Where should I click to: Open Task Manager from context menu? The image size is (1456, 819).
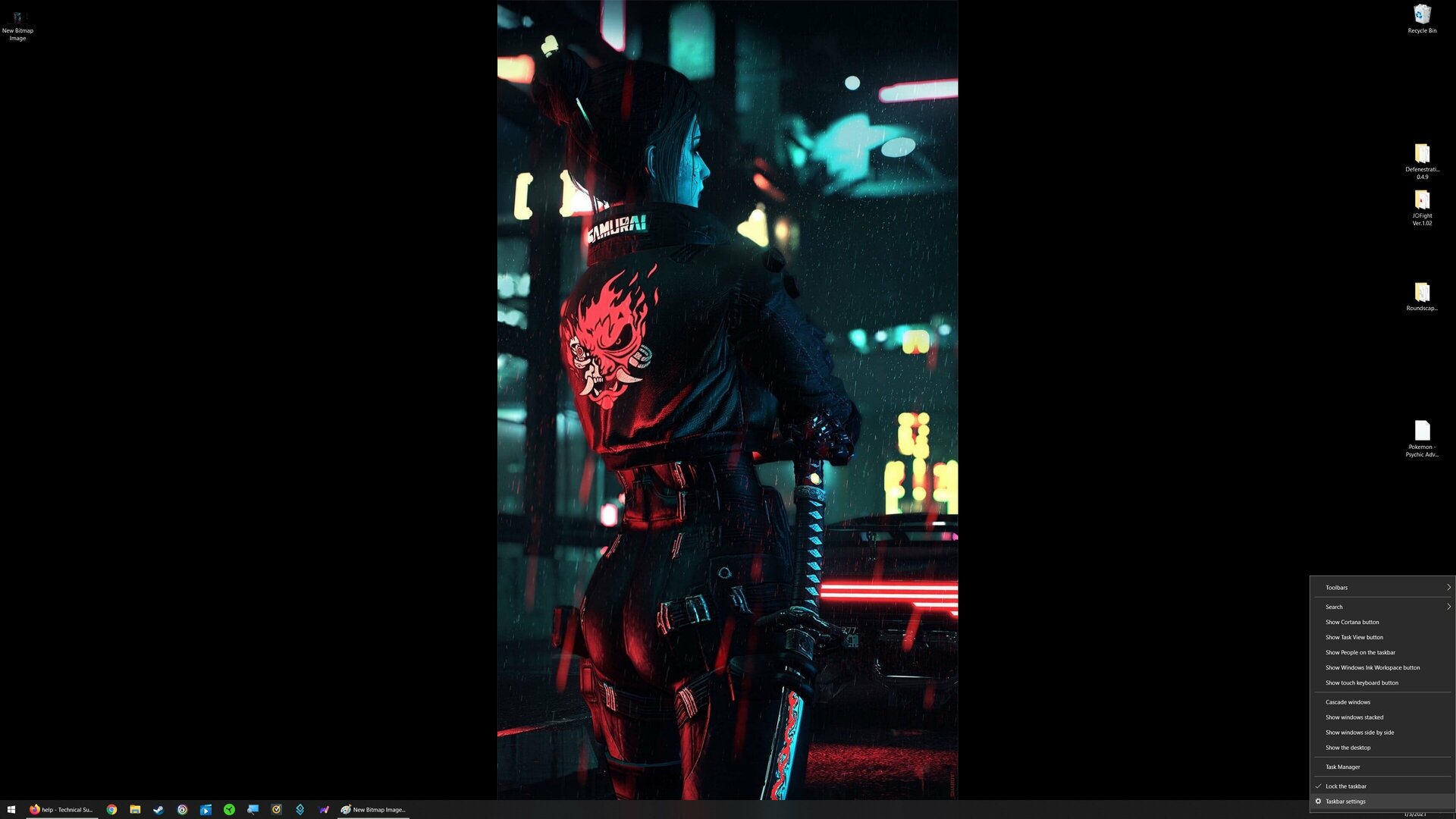coord(1382,767)
